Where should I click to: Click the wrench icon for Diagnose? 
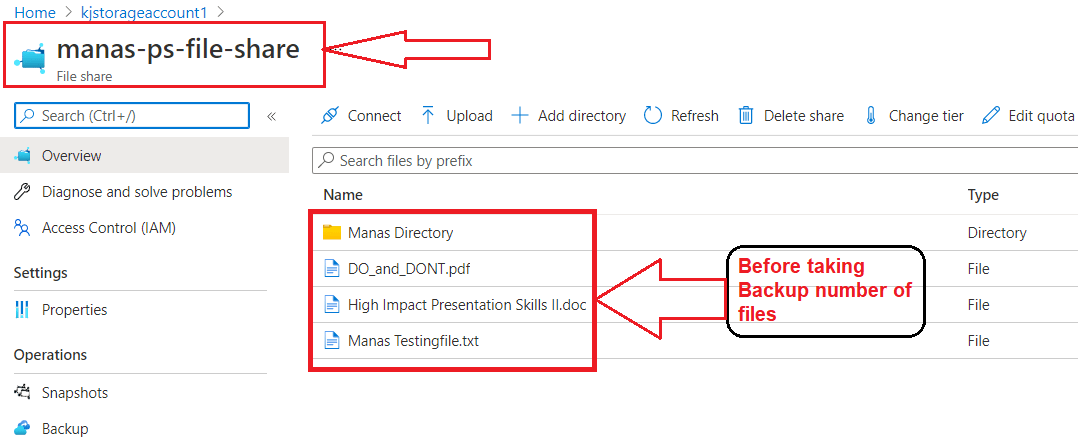point(22,192)
